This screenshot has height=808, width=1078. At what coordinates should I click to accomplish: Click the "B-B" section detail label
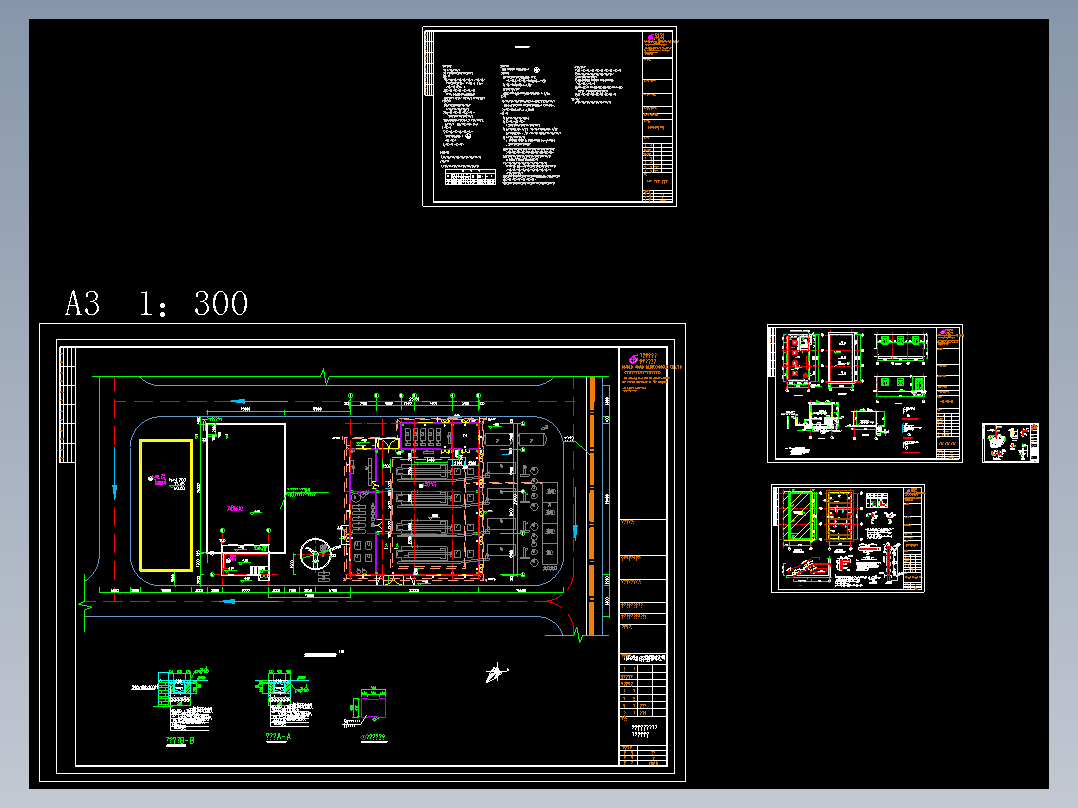pos(180,741)
